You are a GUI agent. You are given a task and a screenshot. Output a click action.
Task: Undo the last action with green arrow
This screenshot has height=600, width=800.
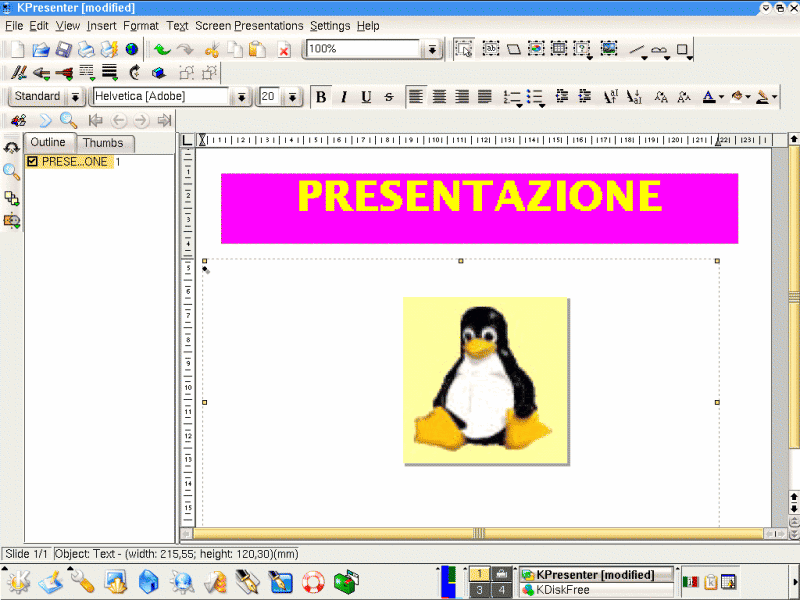pyautogui.click(x=162, y=49)
